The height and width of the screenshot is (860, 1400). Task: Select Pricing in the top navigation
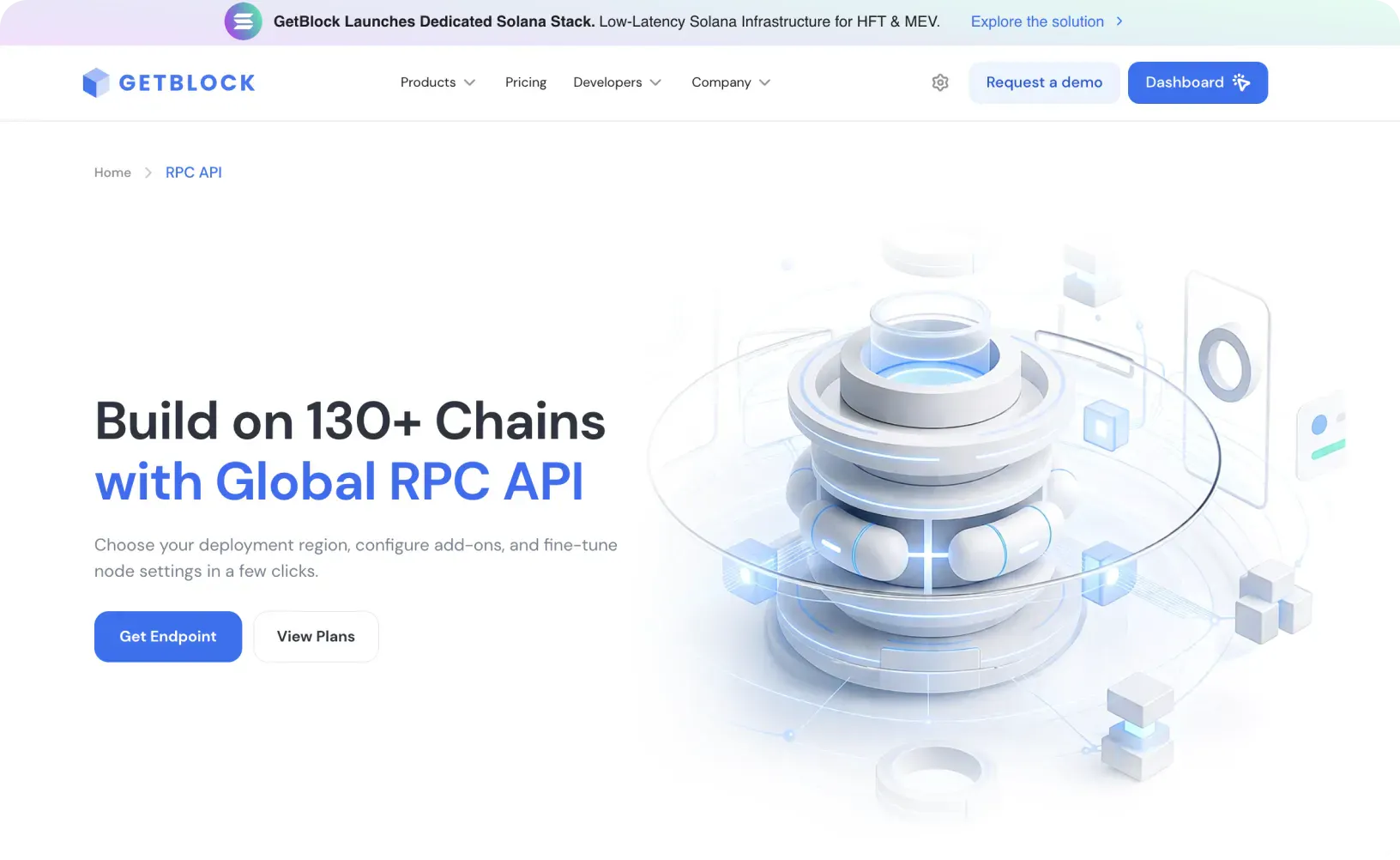(x=525, y=82)
